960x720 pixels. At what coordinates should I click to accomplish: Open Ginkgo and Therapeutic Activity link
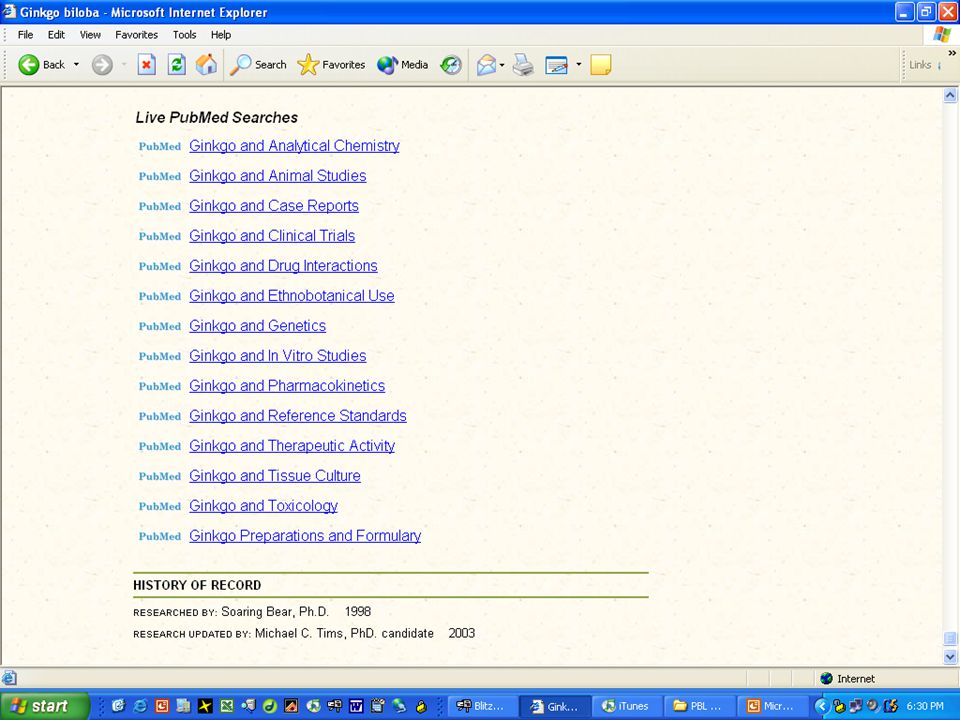pyautogui.click(x=291, y=446)
